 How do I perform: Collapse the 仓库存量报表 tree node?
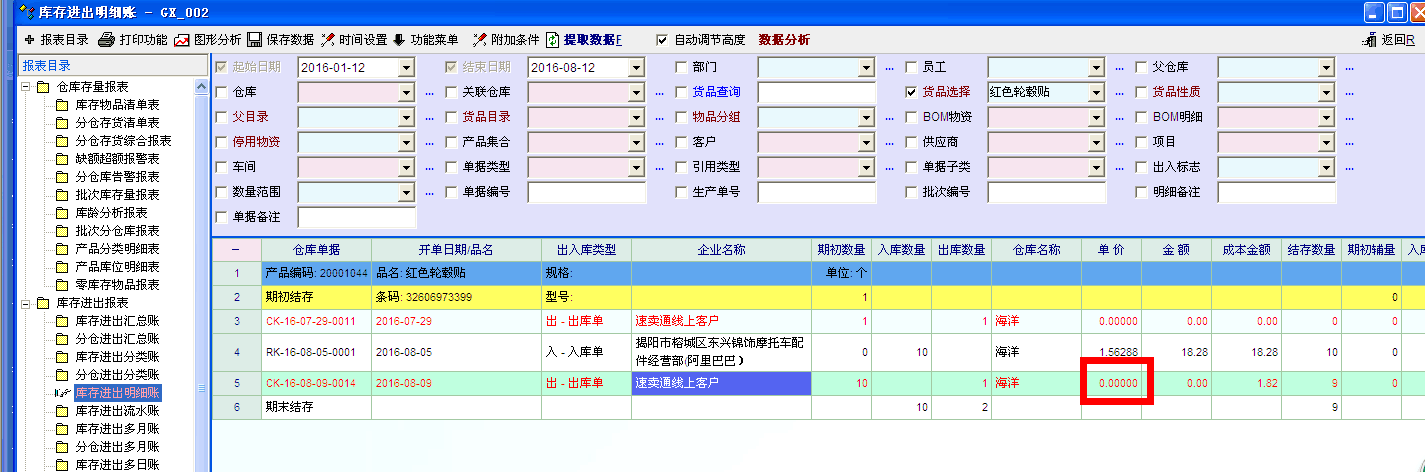tap(25, 87)
